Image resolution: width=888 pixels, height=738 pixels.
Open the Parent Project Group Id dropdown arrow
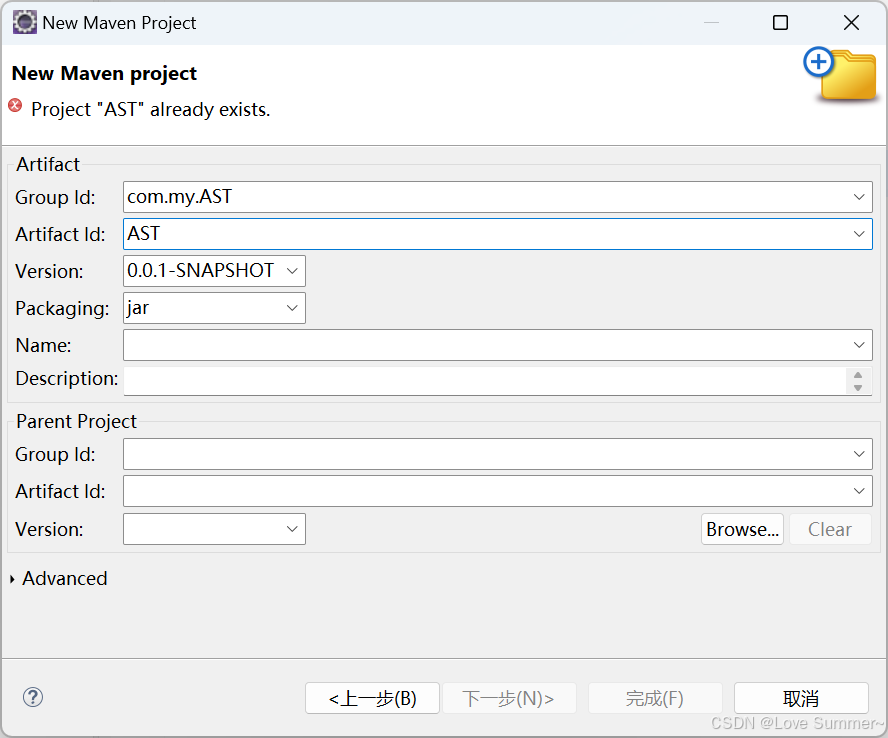(x=859, y=454)
